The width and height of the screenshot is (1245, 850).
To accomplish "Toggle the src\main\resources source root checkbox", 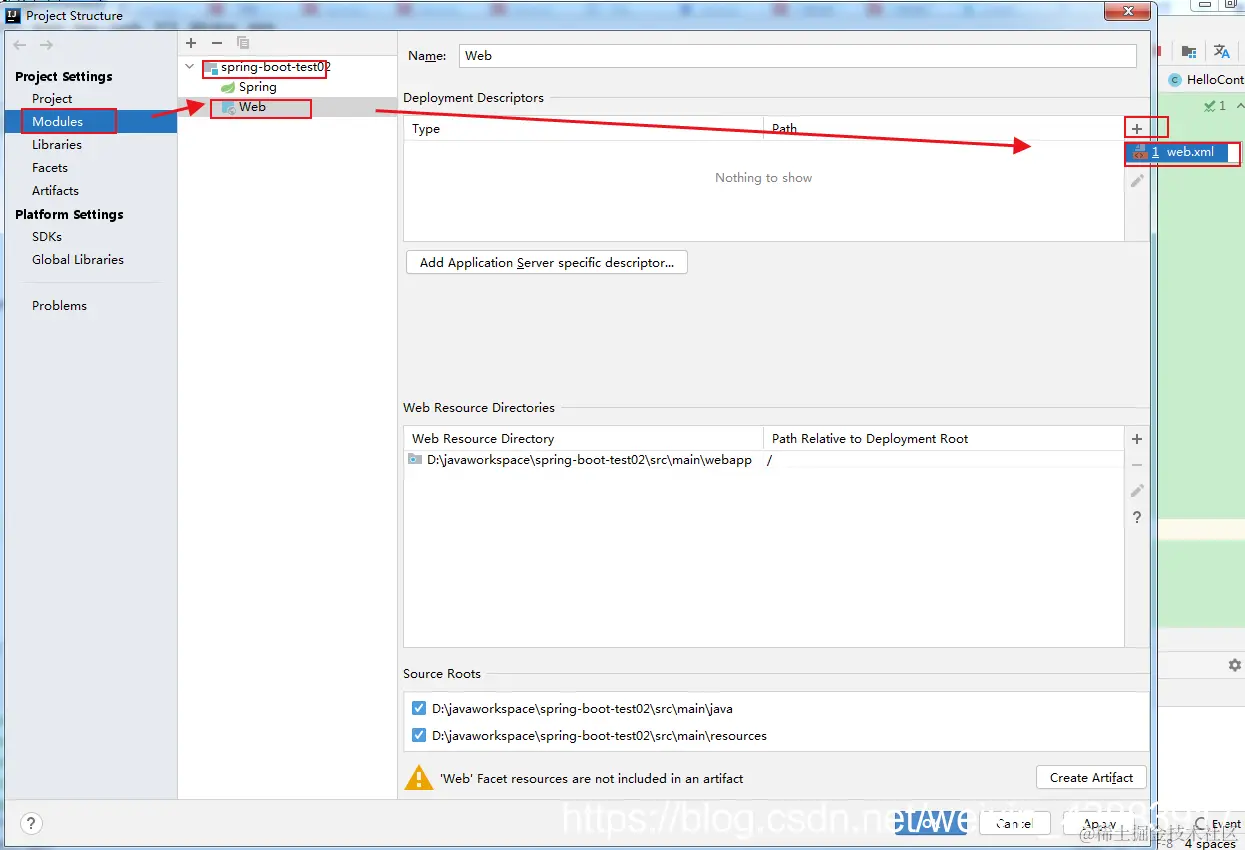I will click(419, 735).
